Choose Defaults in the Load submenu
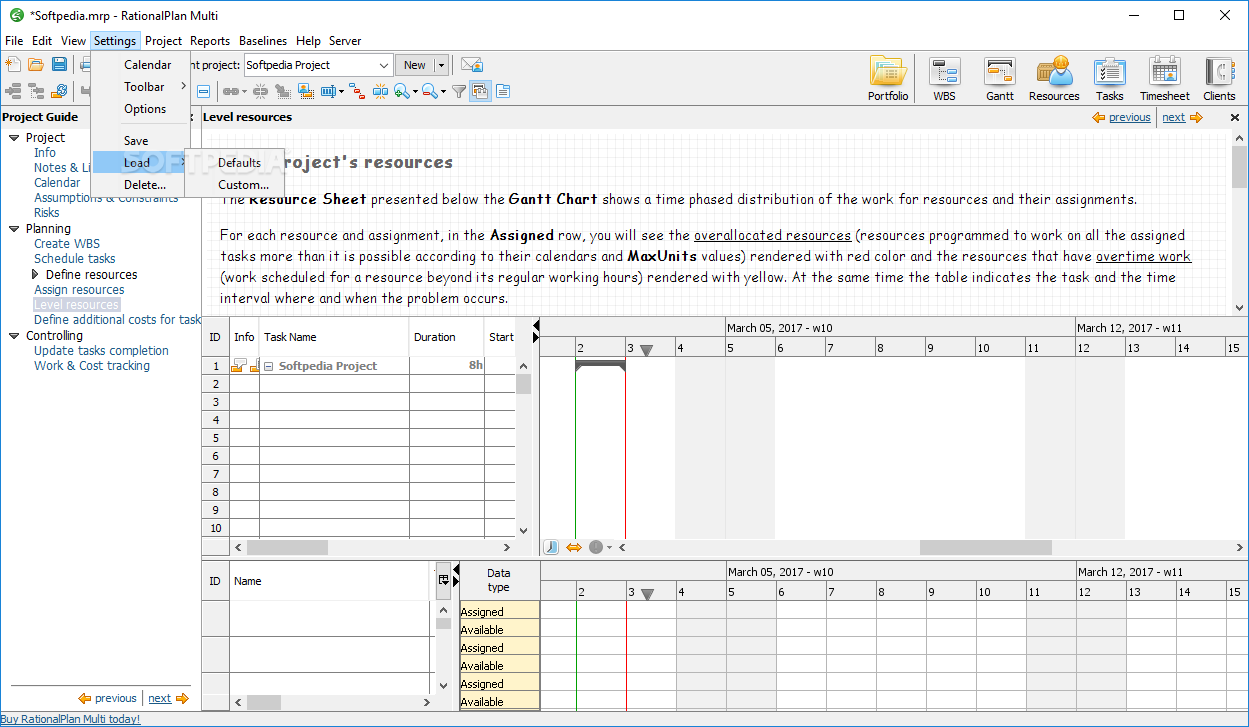 pyautogui.click(x=235, y=163)
